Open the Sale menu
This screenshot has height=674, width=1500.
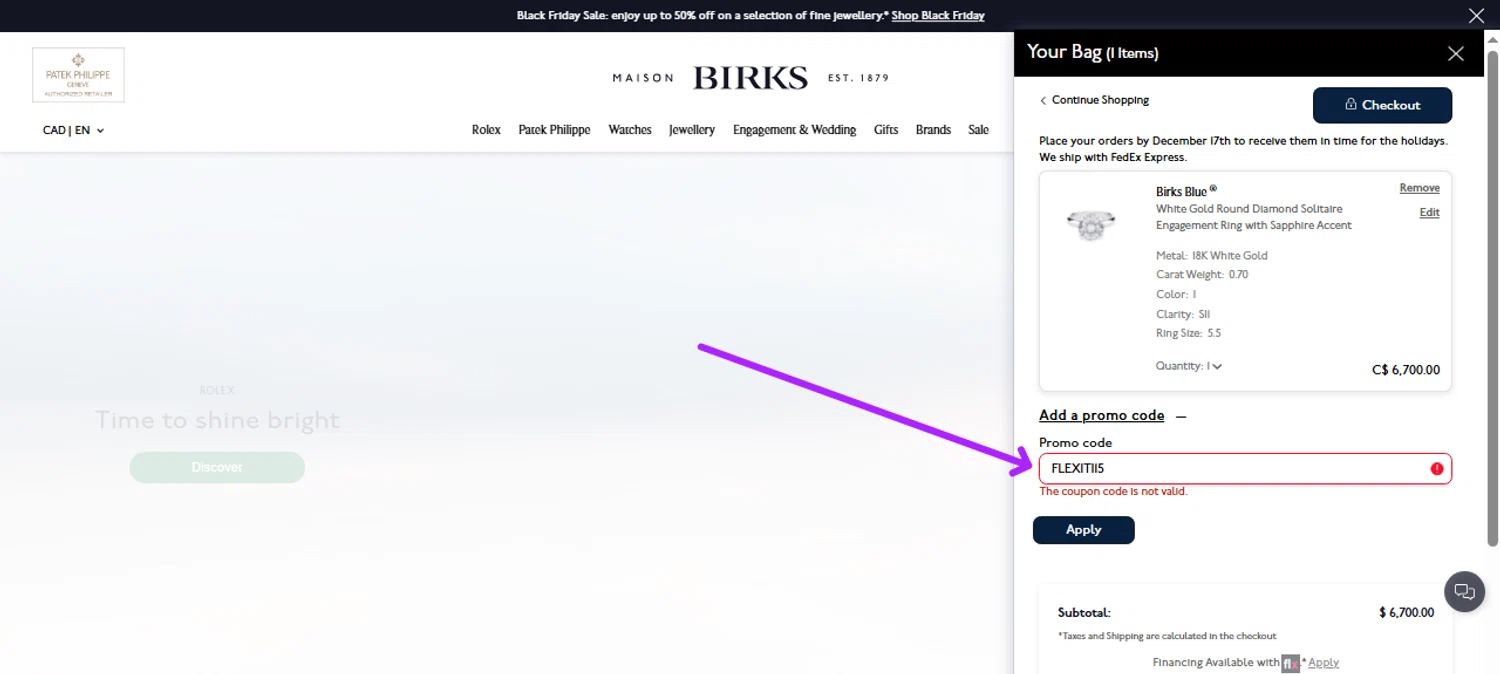pos(978,130)
